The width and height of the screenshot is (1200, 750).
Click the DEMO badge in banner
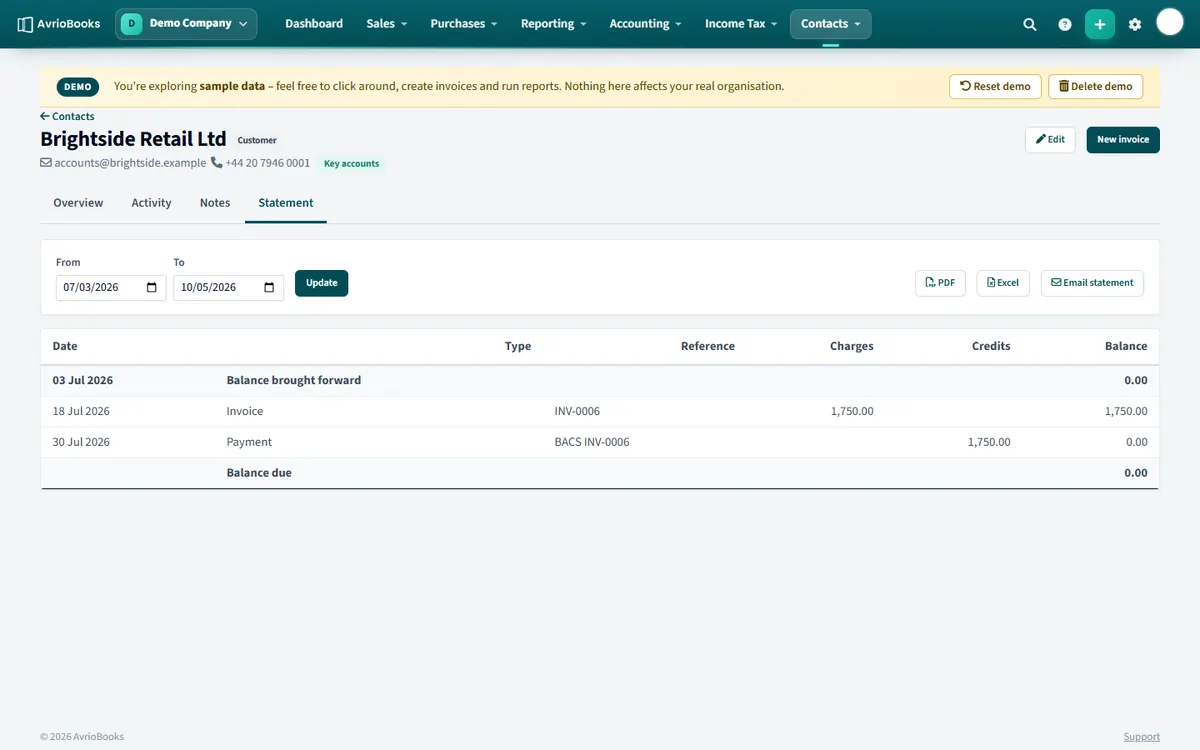pos(78,87)
